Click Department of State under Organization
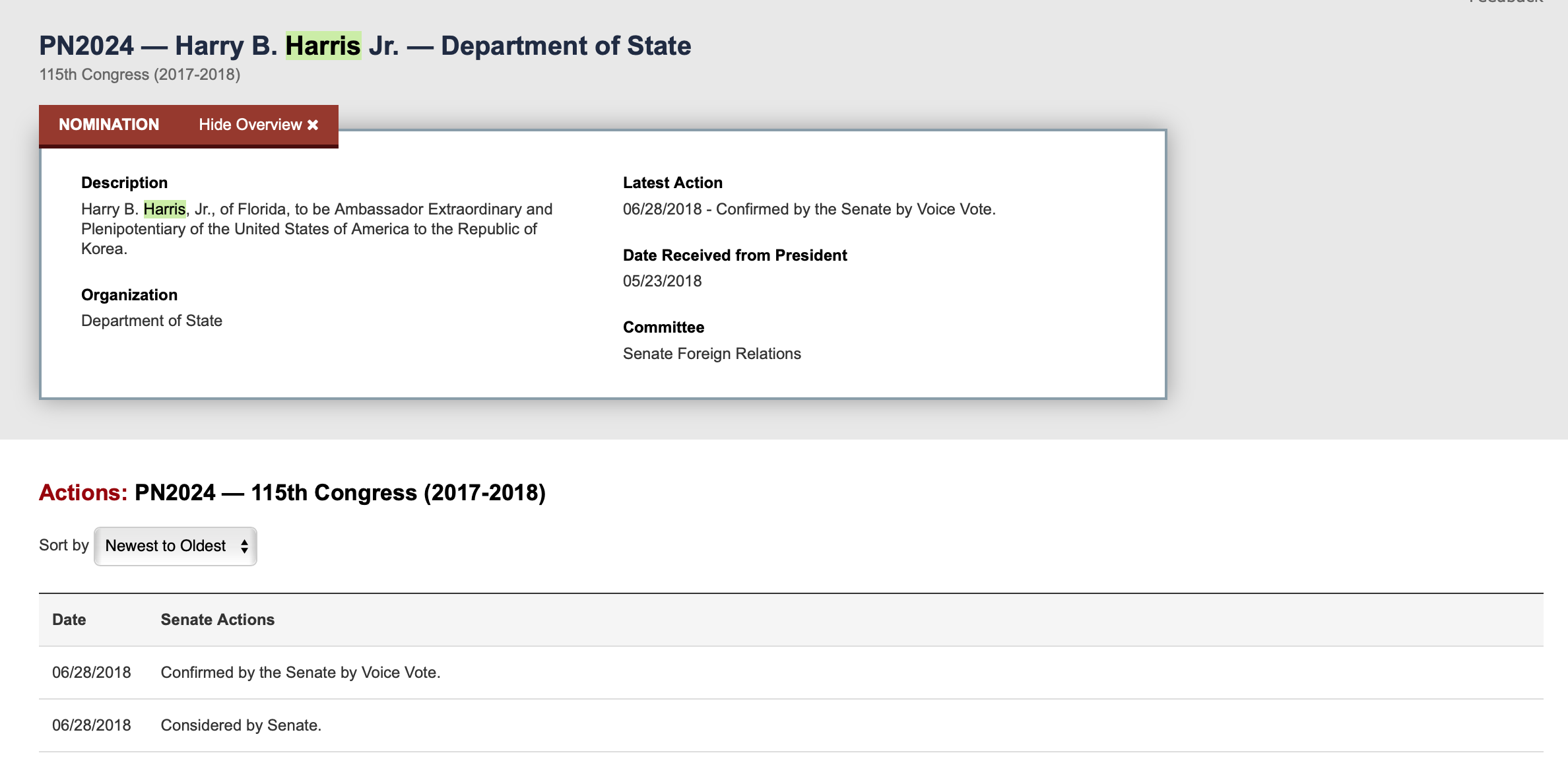The width and height of the screenshot is (1568, 759). pos(152,321)
